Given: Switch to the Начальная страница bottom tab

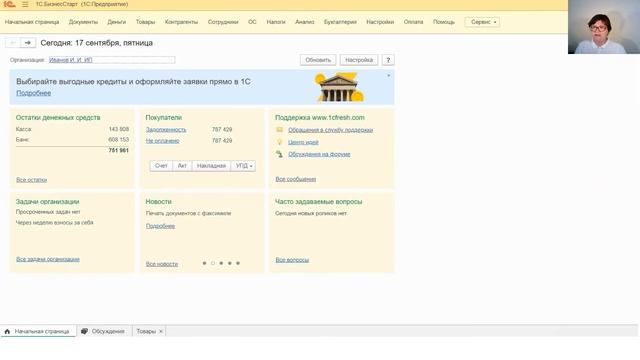Looking at the screenshot, I should [x=38, y=331].
